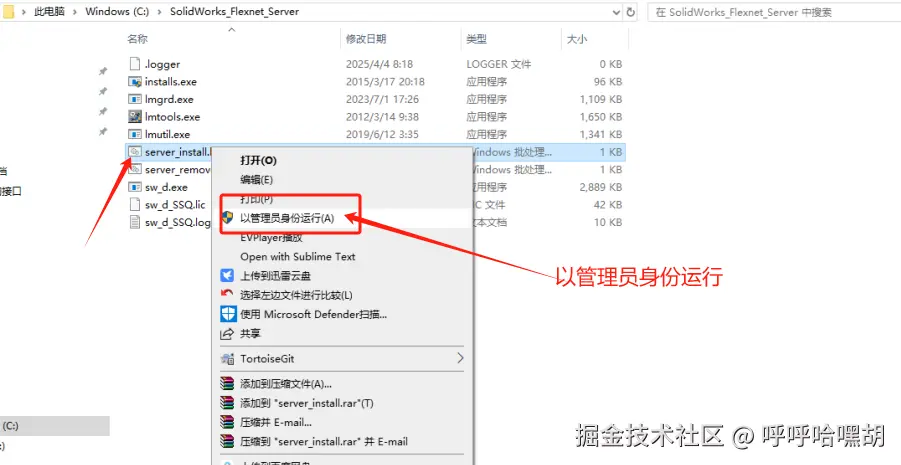
Task: Click the WinRAR icon beside 压缩并 E-mail
Action: click(228, 422)
